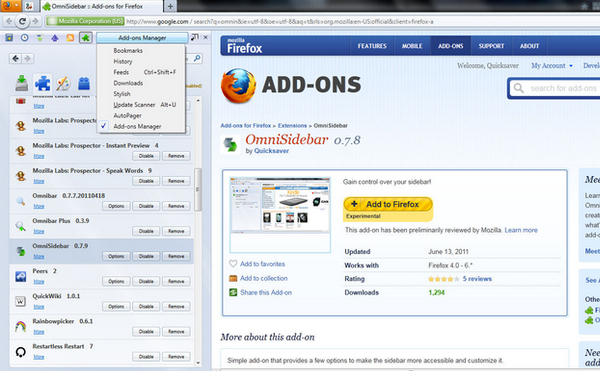This screenshot has width=600, height=371.
Task: Click Add to favorites link
Action: click(262, 264)
